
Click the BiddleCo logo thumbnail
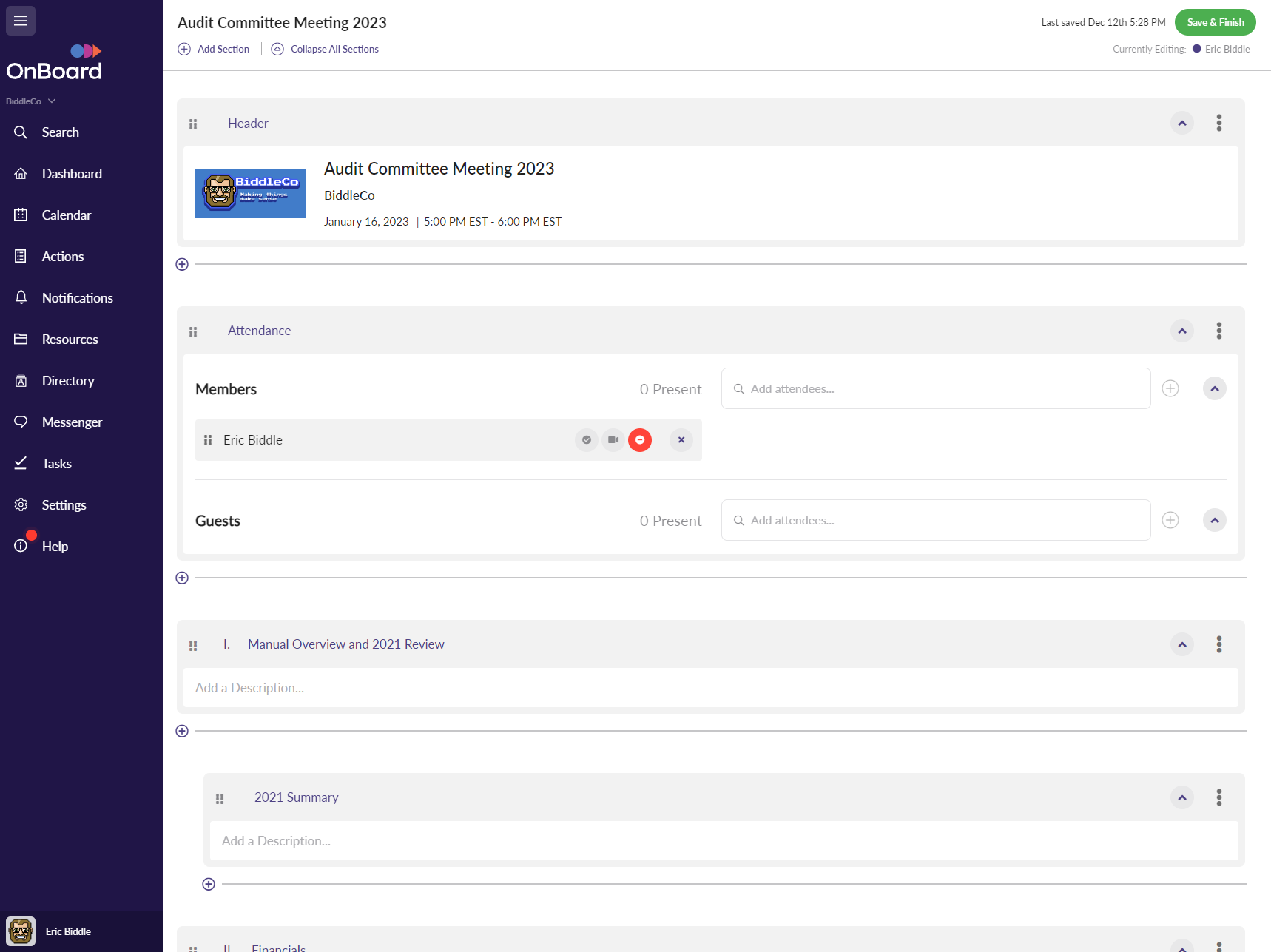point(251,193)
